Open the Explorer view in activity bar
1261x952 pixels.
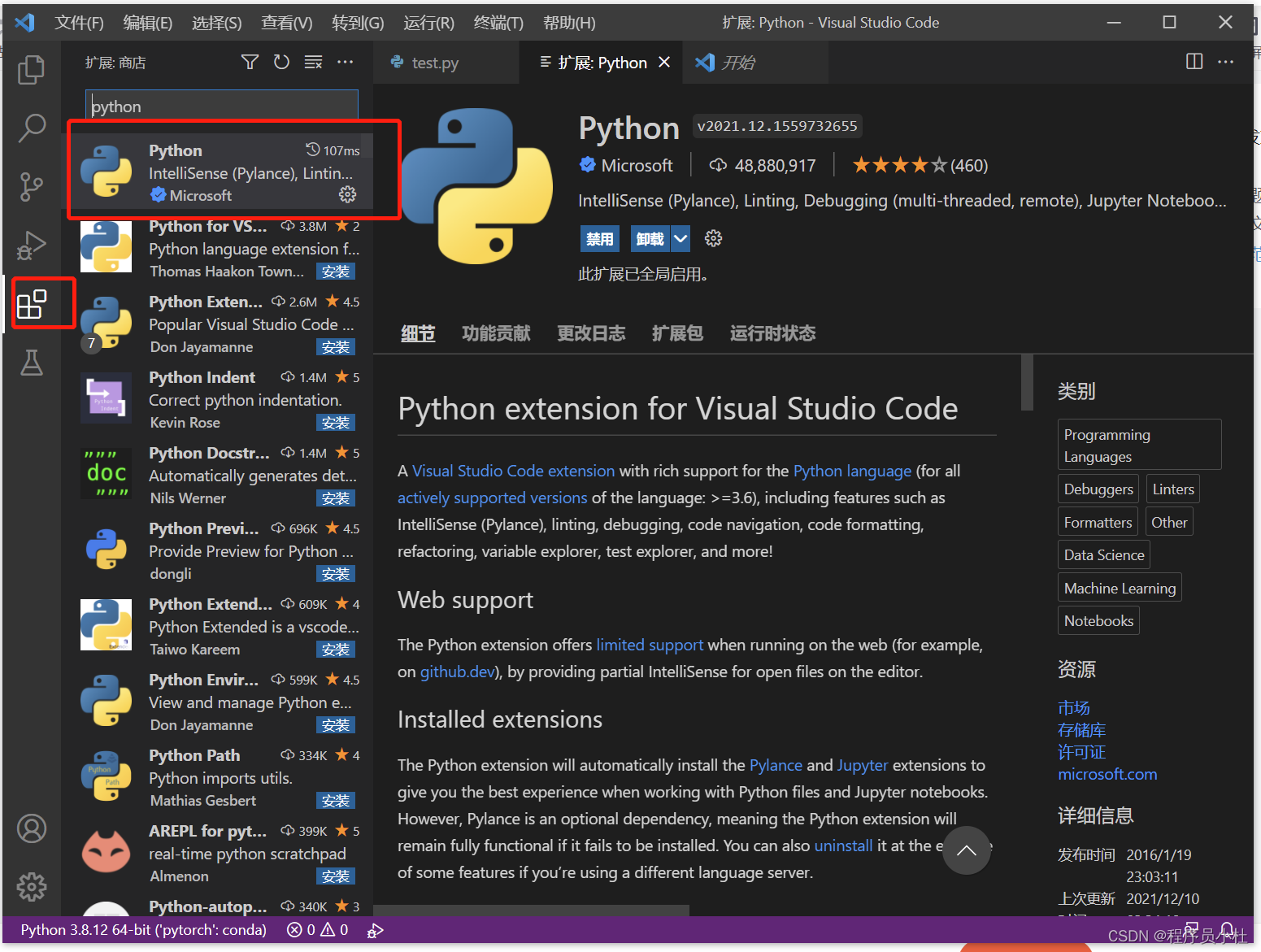point(31,69)
